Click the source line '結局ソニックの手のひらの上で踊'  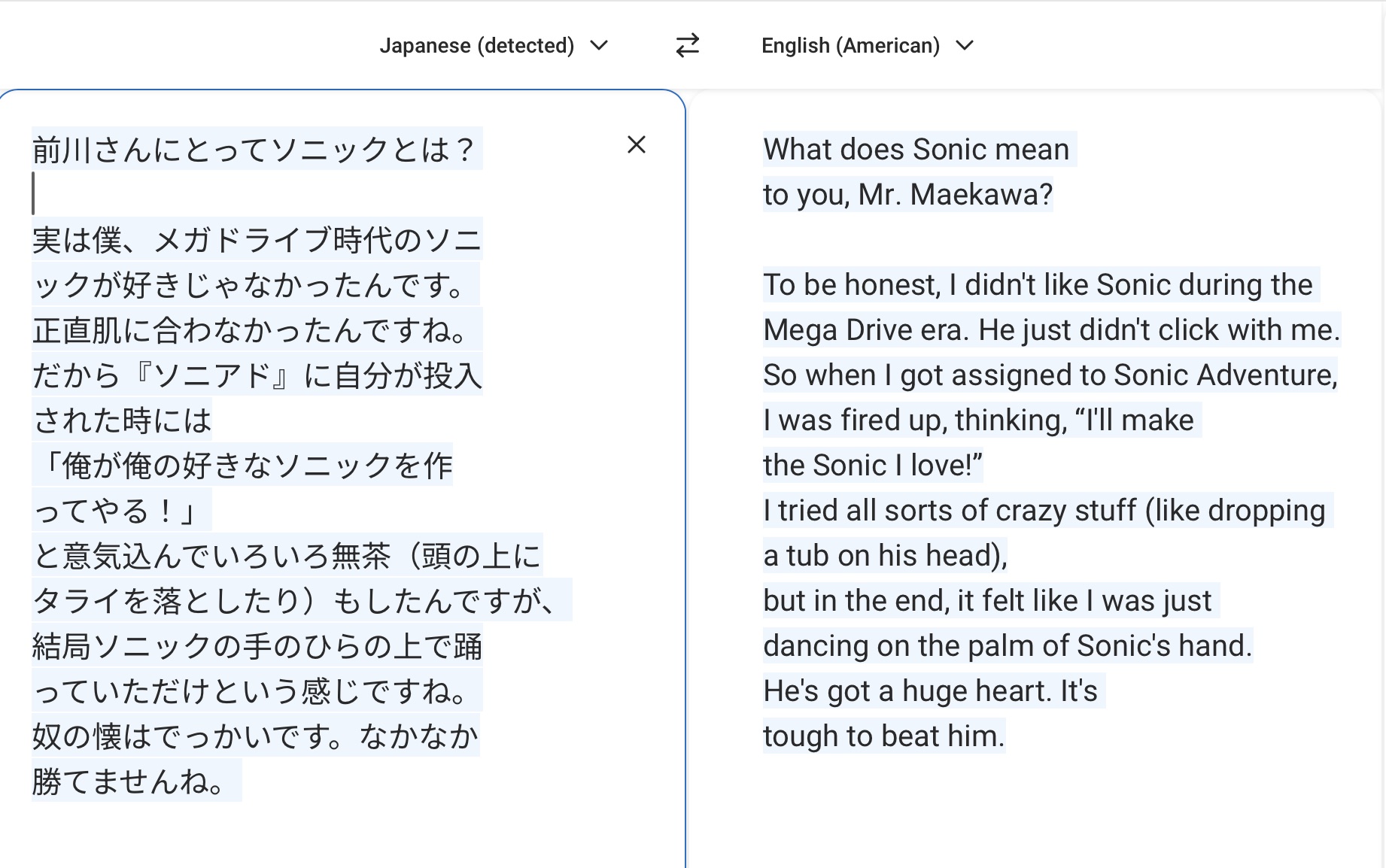[x=257, y=646]
